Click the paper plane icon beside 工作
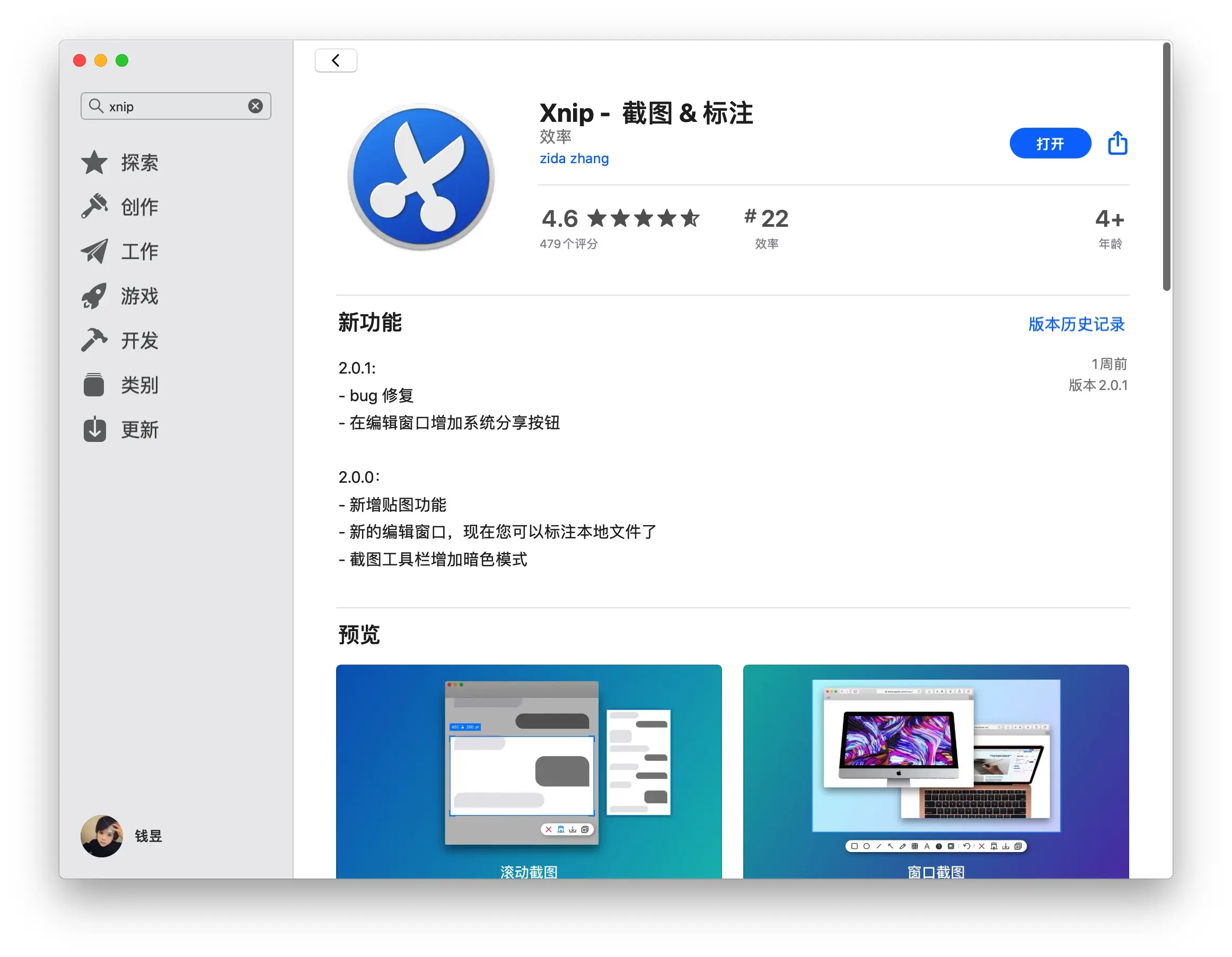The image size is (1232, 957). [x=94, y=251]
